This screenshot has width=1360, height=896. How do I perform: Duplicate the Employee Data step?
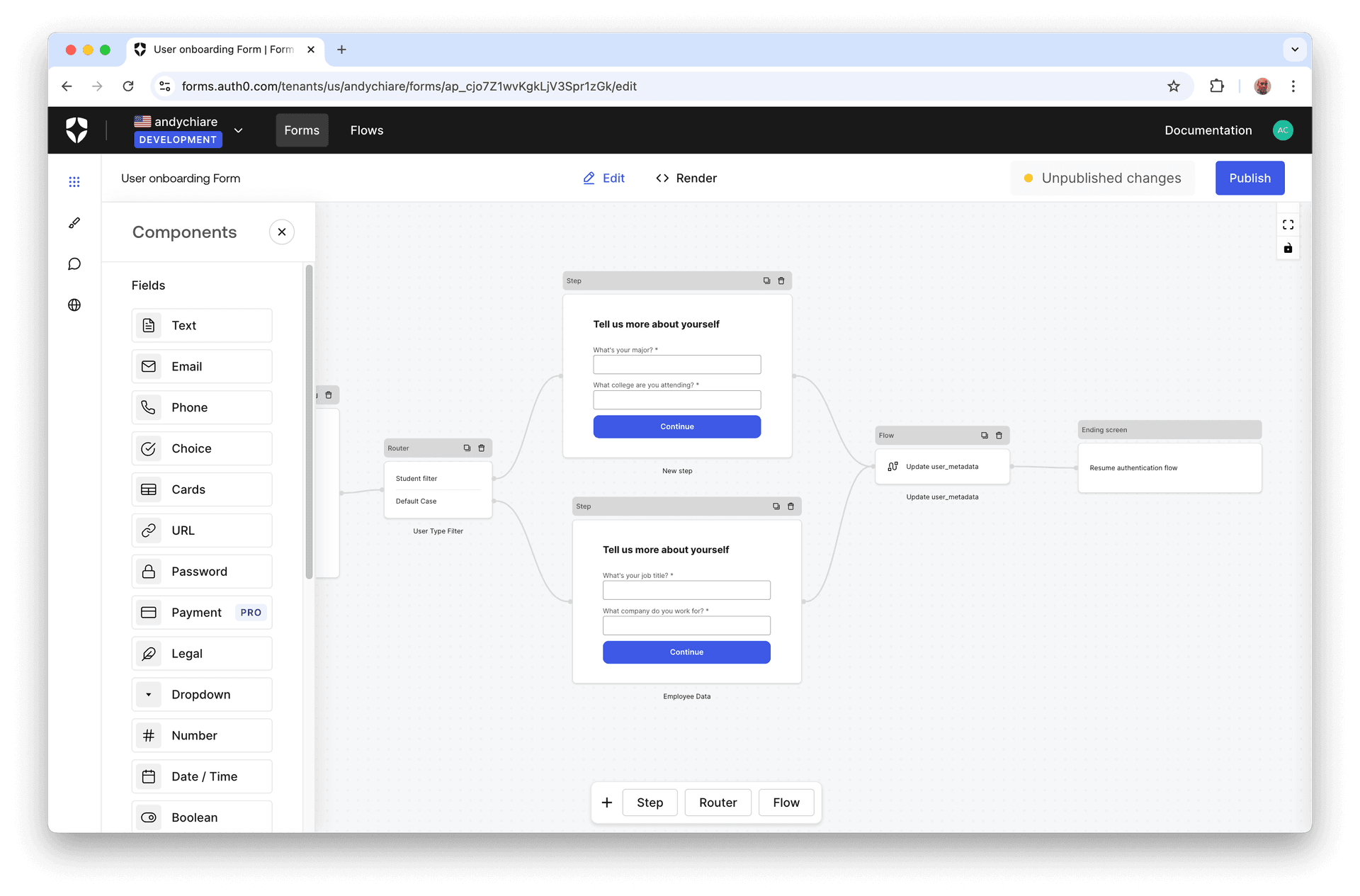[776, 506]
